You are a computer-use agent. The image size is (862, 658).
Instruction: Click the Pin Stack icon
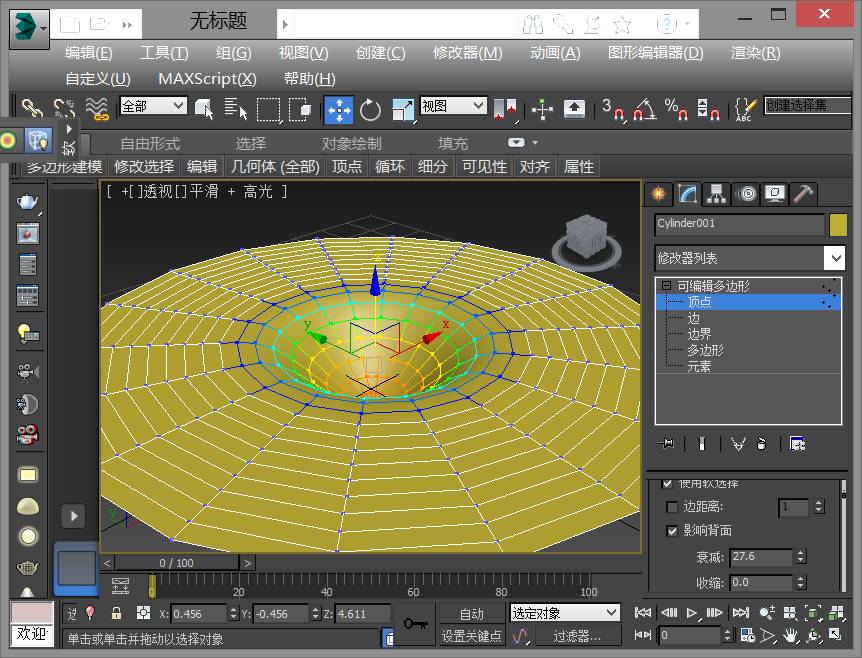[667, 443]
